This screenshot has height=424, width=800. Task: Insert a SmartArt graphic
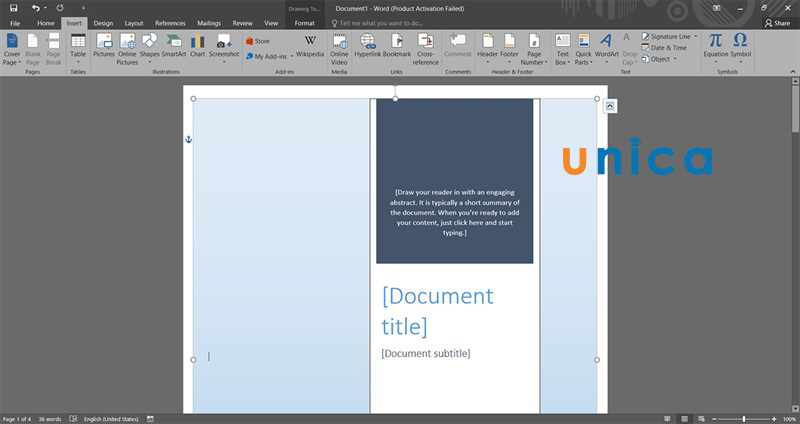point(173,46)
